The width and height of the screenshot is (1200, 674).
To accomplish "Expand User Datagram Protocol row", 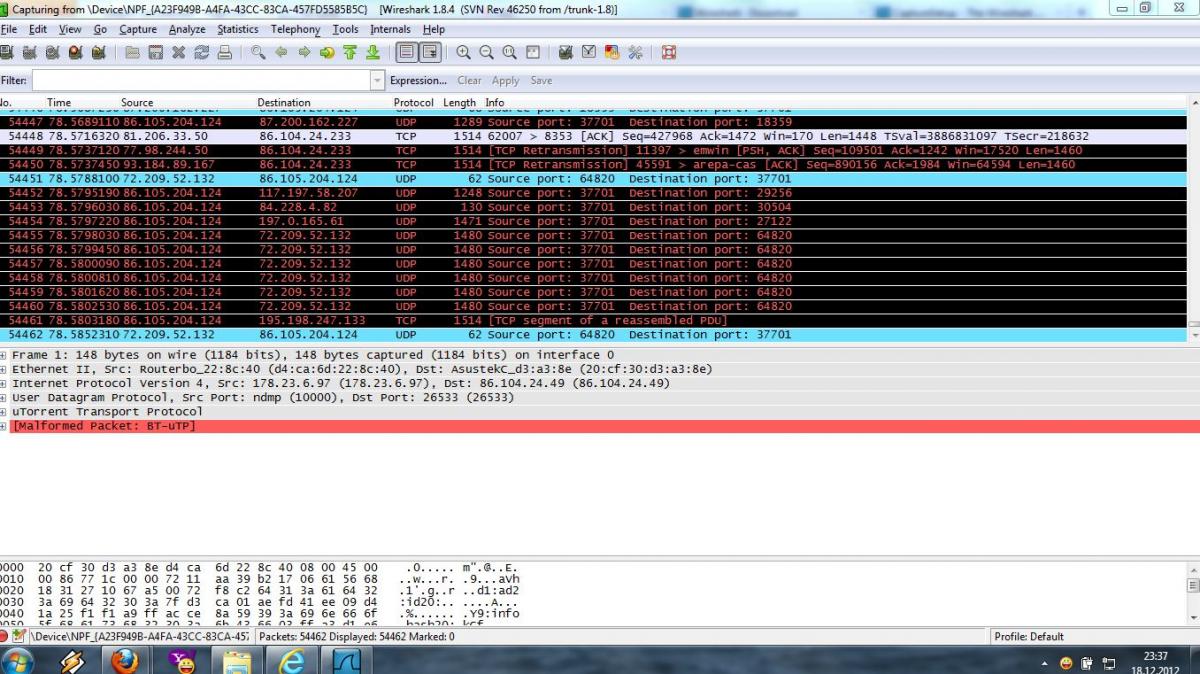I will click(x=4, y=397).
